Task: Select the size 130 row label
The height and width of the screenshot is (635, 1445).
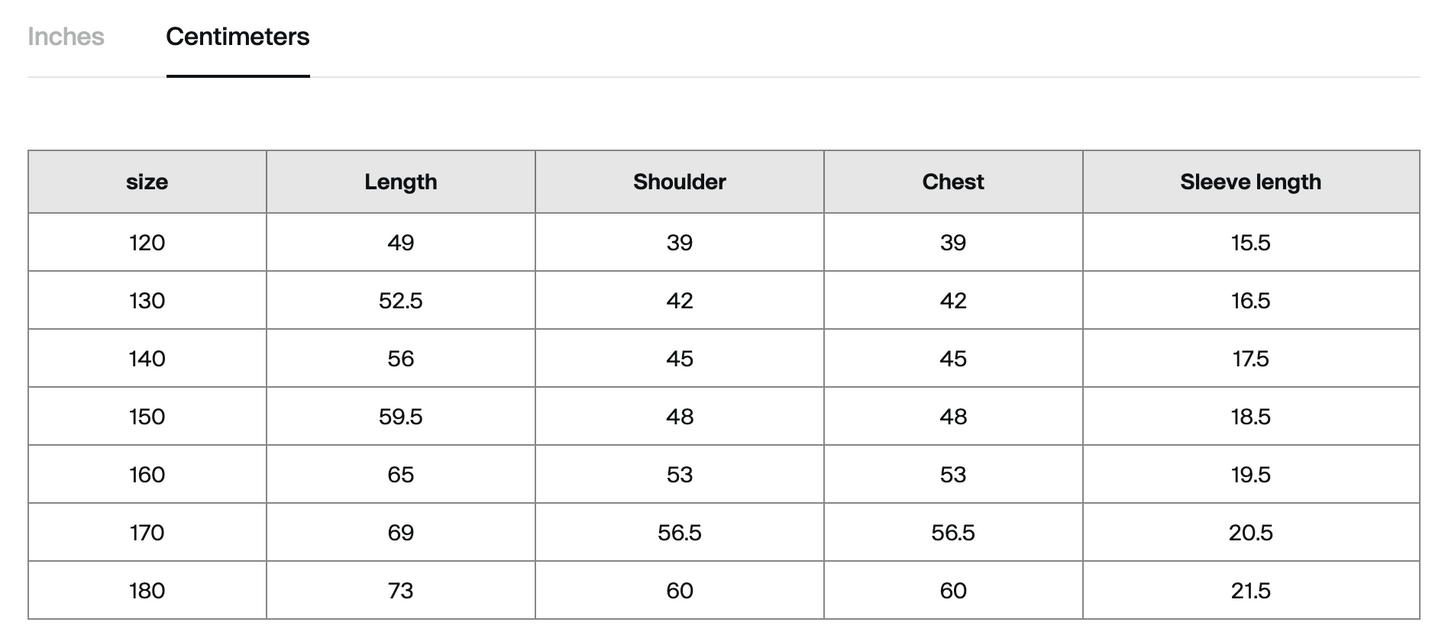Action: pyautogui.click(x=147, y=301)
